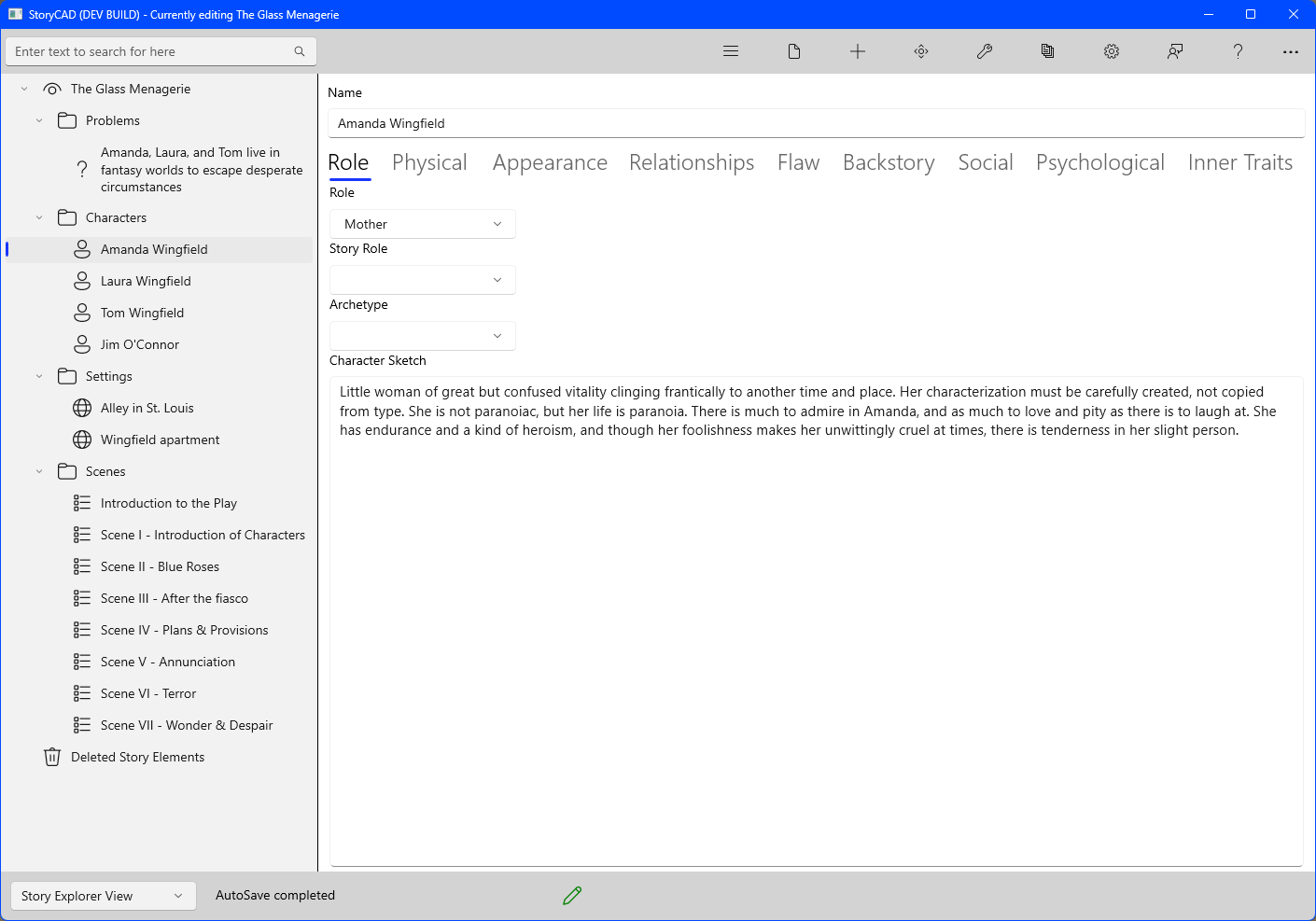Select the Wingfield apartment setting
The image size is (1316, 921).
point(160,440)
